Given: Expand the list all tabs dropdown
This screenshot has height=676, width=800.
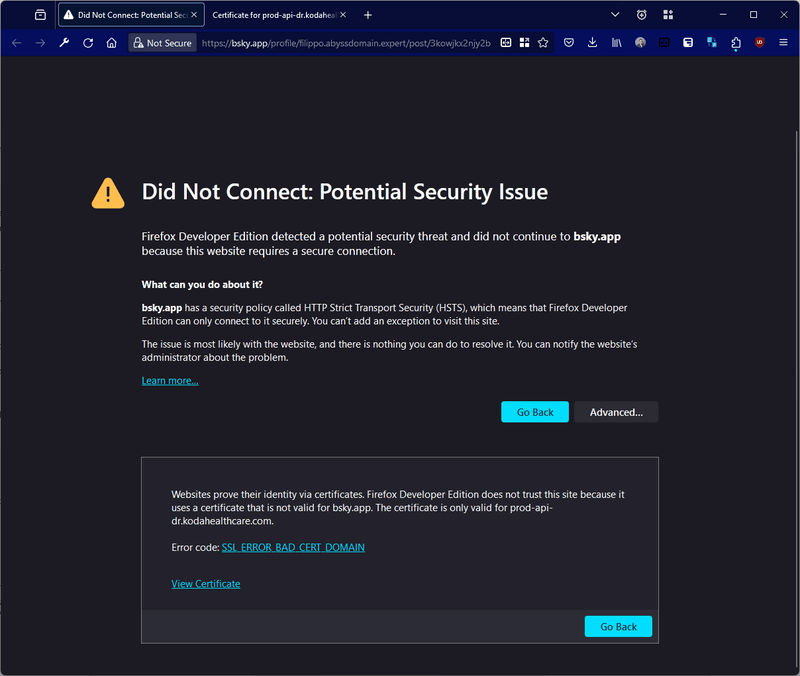Looking at the screenshot, I should coord(615,15).
